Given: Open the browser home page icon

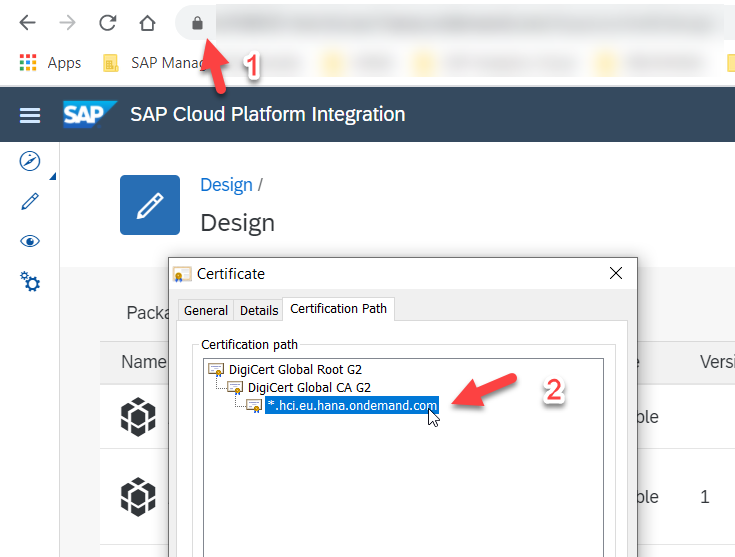Looking at the screenshot, I should tap(147, 23).
